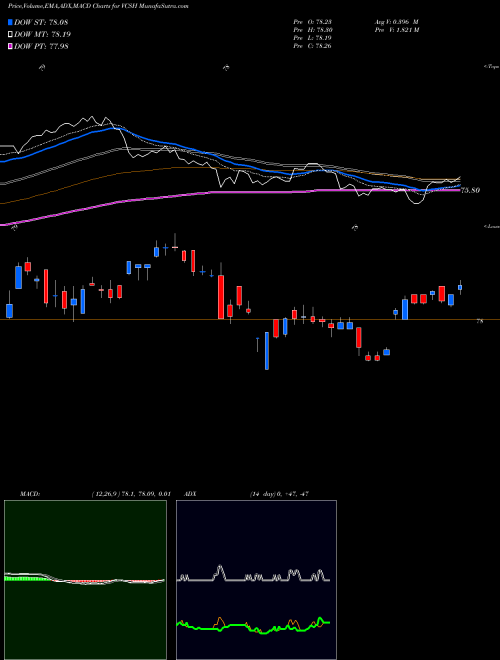Click the tall blue candlestick at the lowest price

click(267, 351)
